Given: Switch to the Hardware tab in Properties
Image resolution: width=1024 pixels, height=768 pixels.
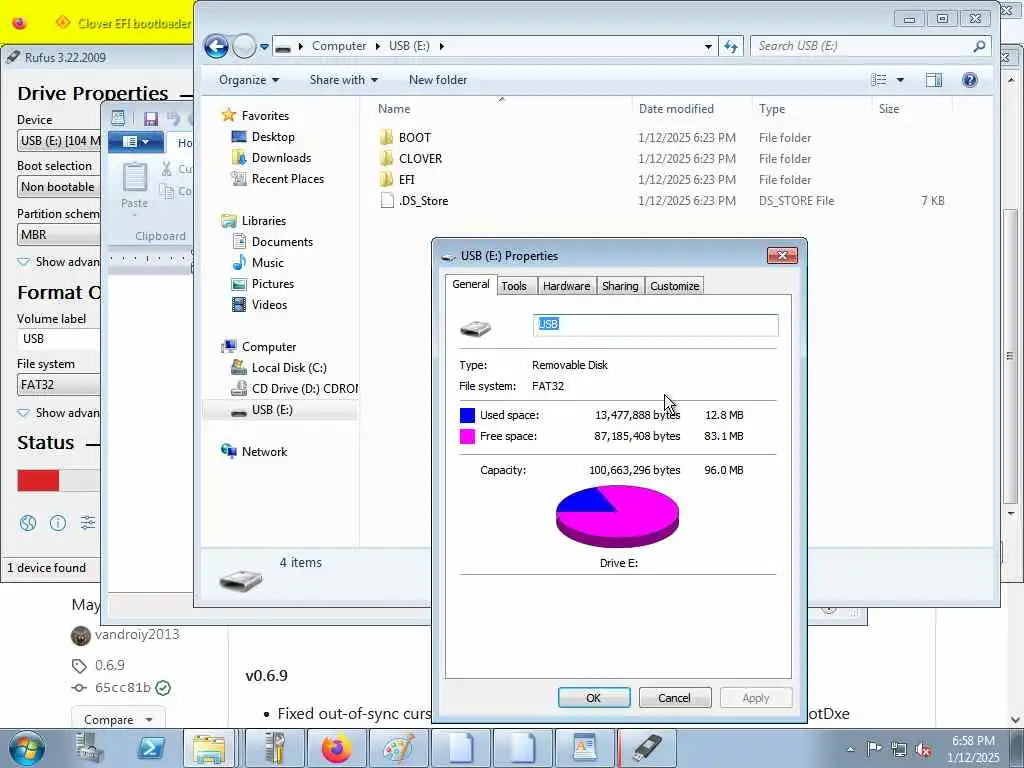Looking at the screenshot, I should 566,286.
